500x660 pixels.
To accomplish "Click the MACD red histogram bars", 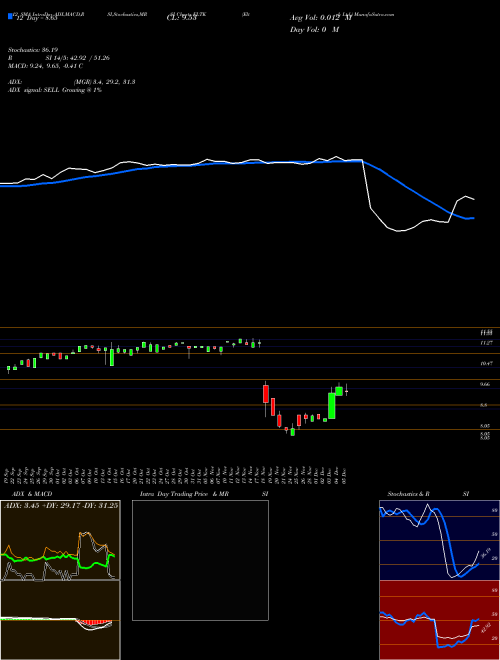I will [94, 622].
